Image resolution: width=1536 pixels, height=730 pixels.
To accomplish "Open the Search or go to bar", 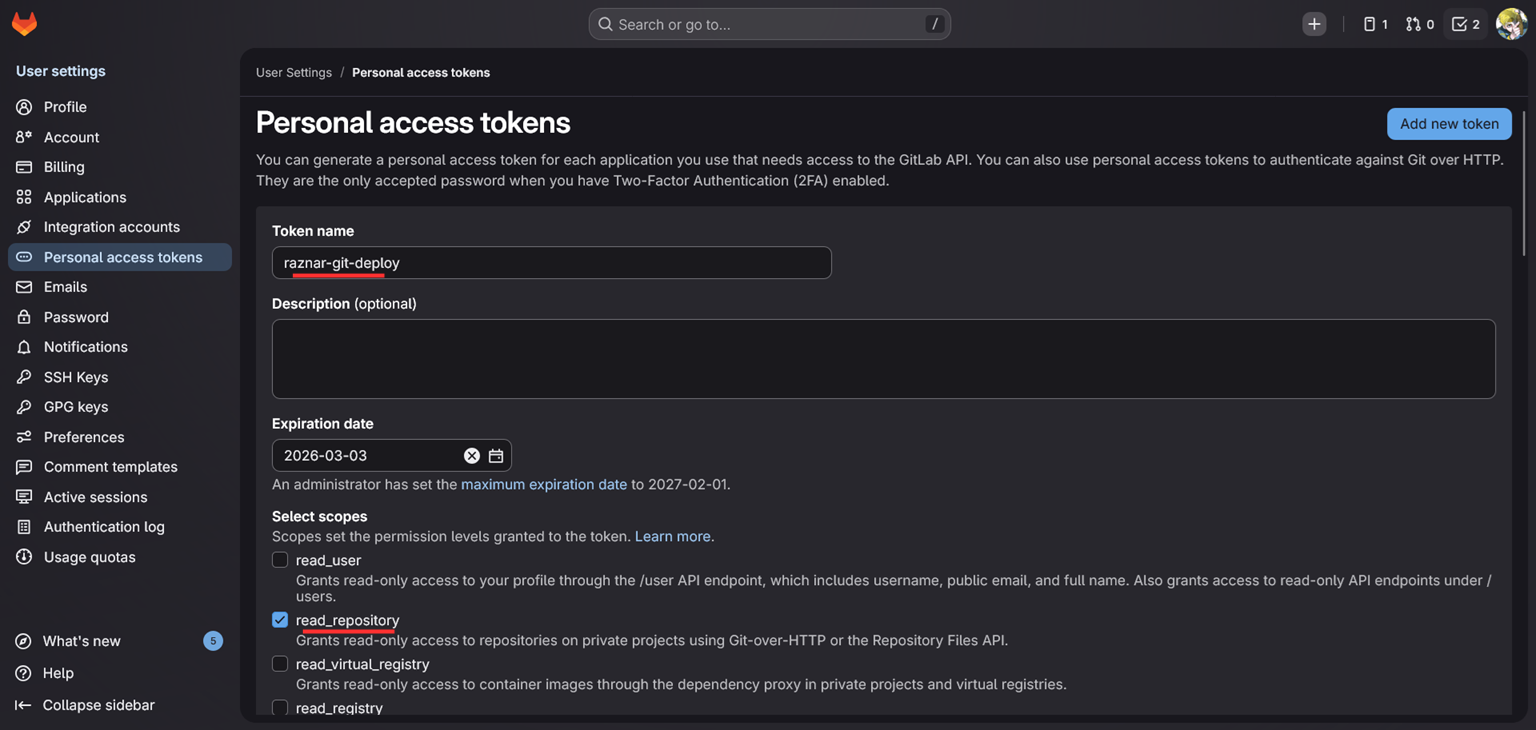I will (x=769, y=24).
